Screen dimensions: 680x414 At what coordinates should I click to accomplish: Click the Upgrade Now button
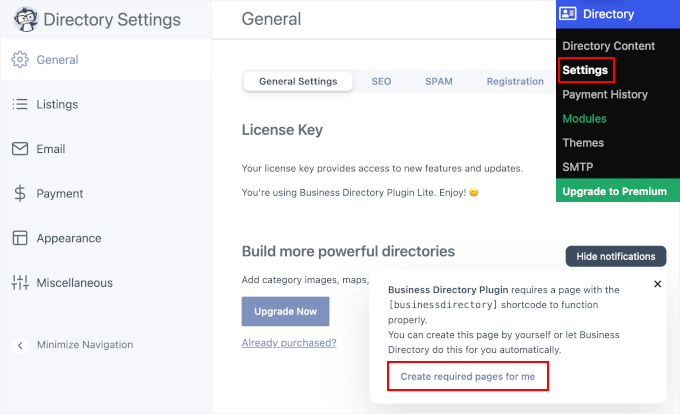(x=285, y=311)
